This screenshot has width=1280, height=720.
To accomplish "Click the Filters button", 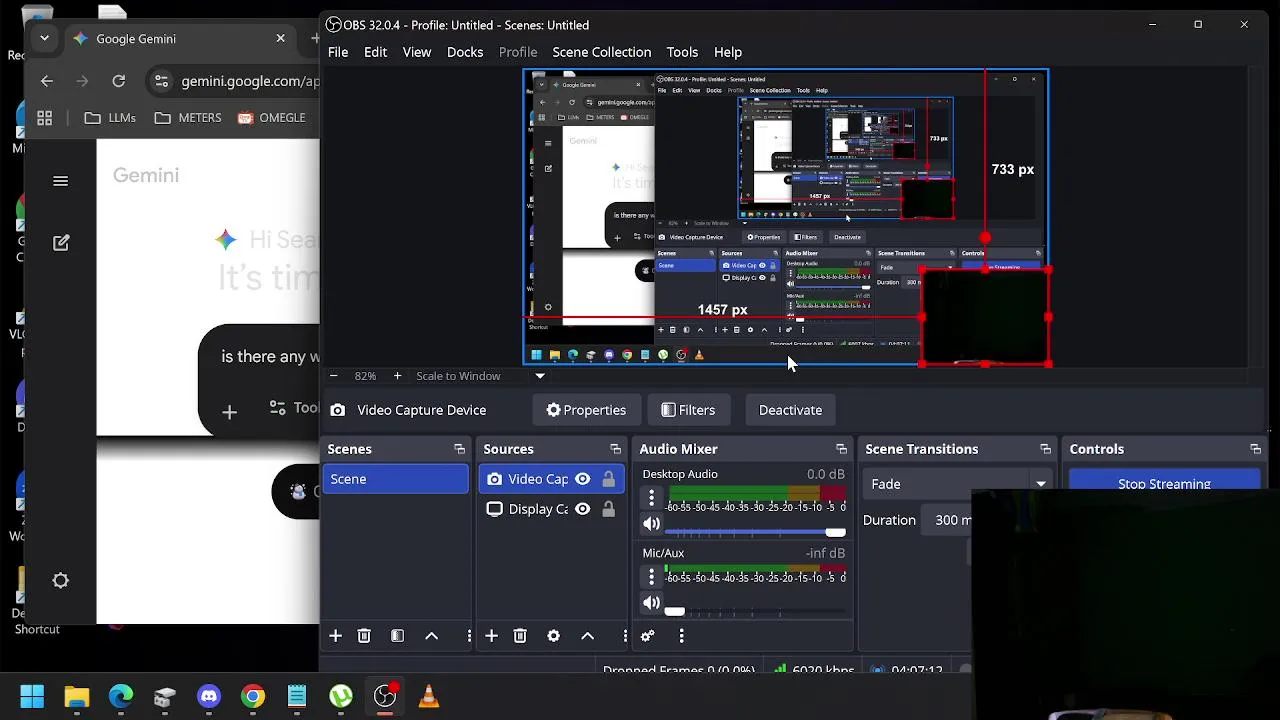I will (688, 410).
